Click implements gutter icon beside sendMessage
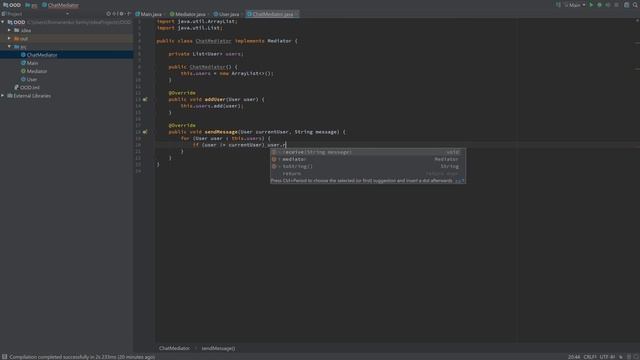The image size is (640, 360). (x=145, y=132)
